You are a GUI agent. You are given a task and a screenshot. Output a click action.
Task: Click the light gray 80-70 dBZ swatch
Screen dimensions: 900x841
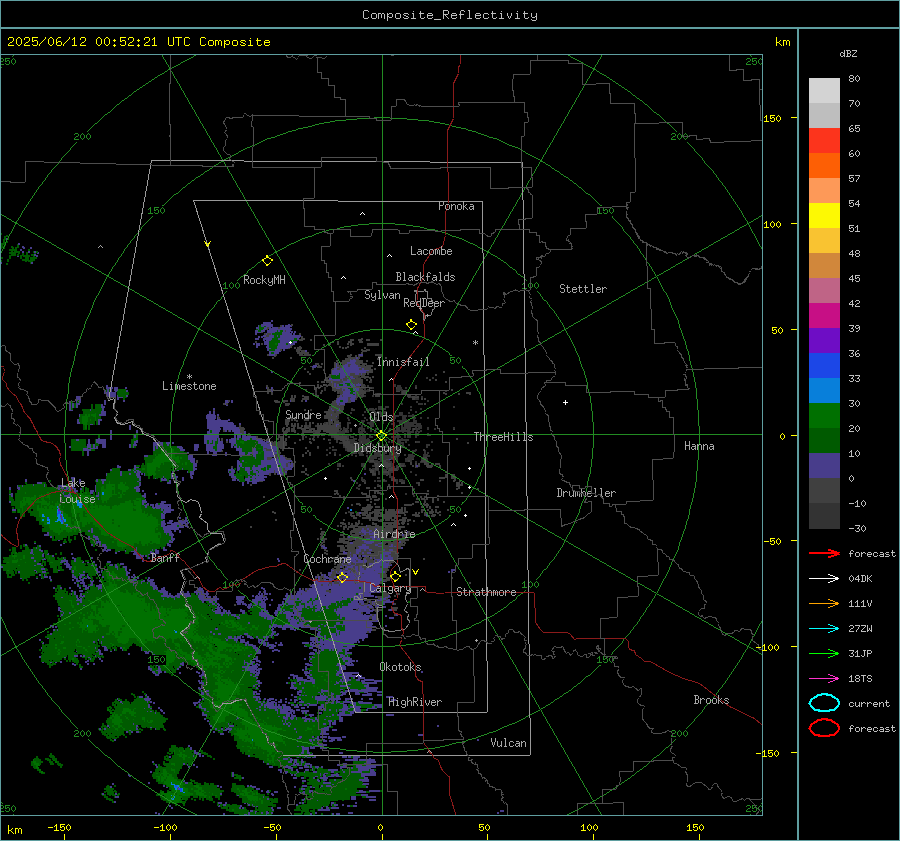(824, 90)
